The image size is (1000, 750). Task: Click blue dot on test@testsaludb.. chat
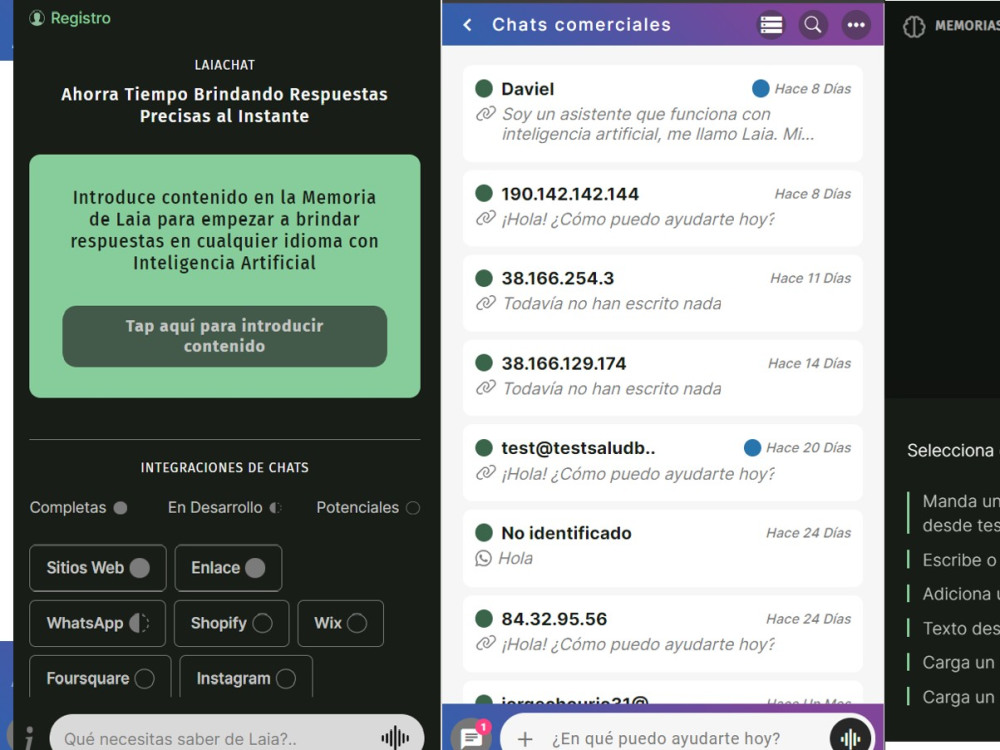pyautogui.click(x=753, y=448)
